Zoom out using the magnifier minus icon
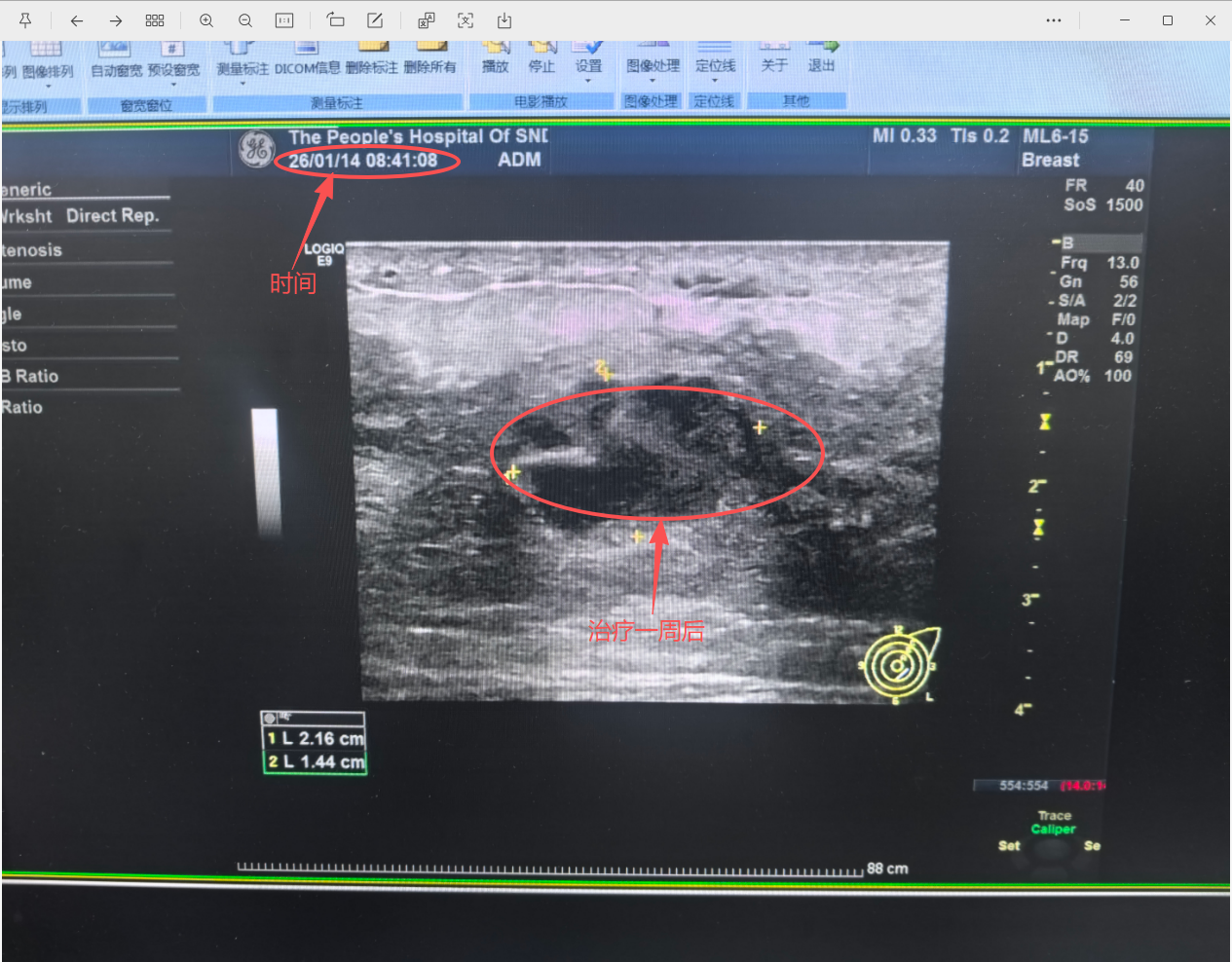This screenshot has height=962, width=1232. pos(245,20)
